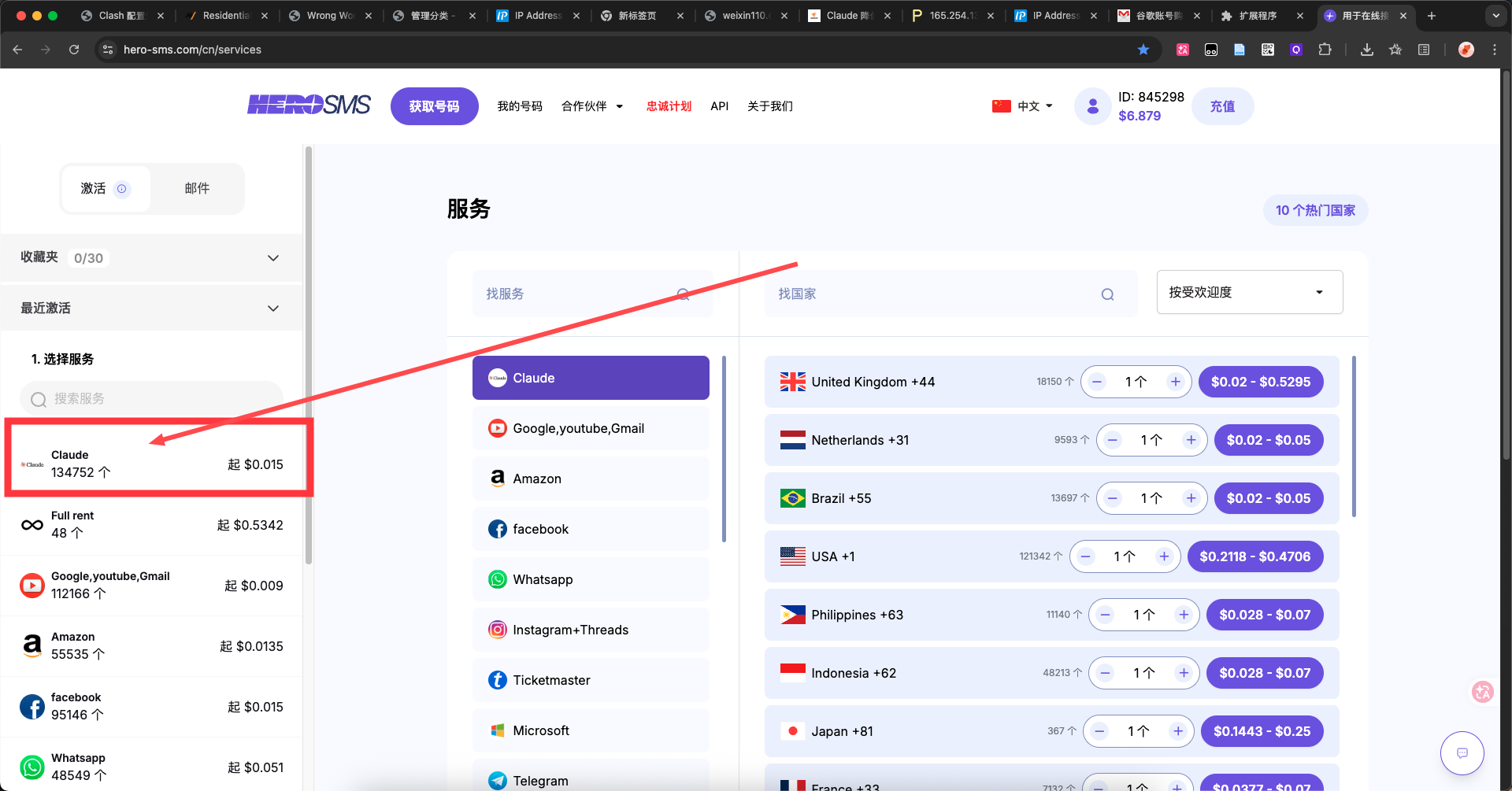Switch to the 激活 activation mode
The height and width of the screenshot is (791, 1512).
106,189
